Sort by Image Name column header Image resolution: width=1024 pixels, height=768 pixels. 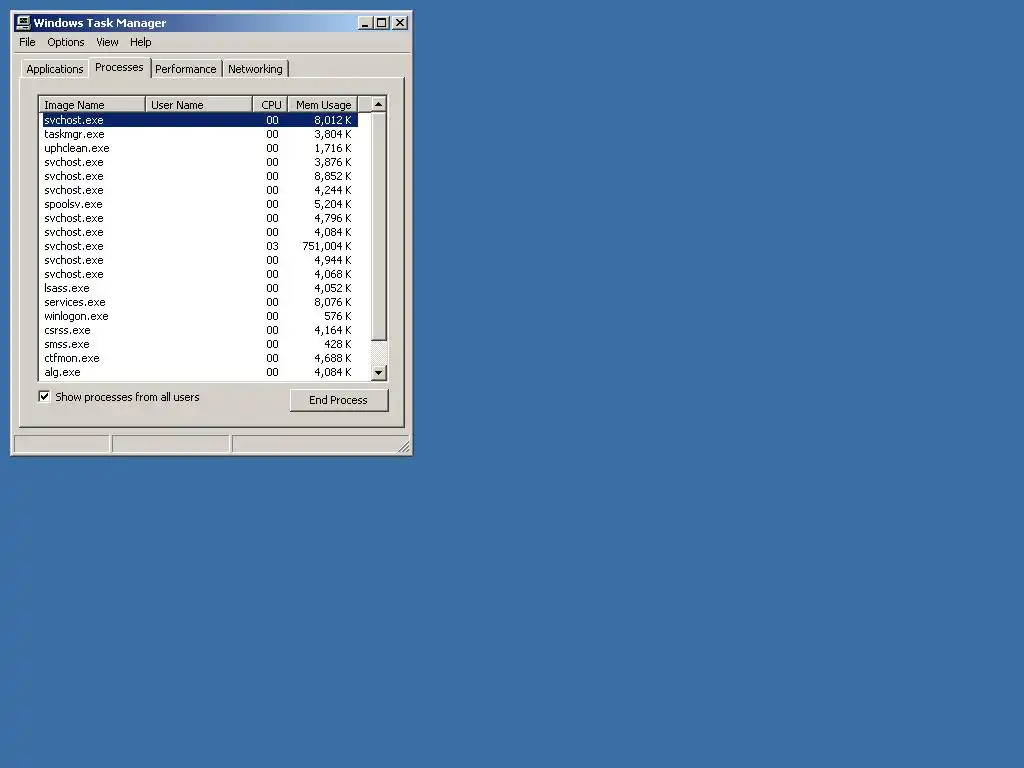pos(92,104)
